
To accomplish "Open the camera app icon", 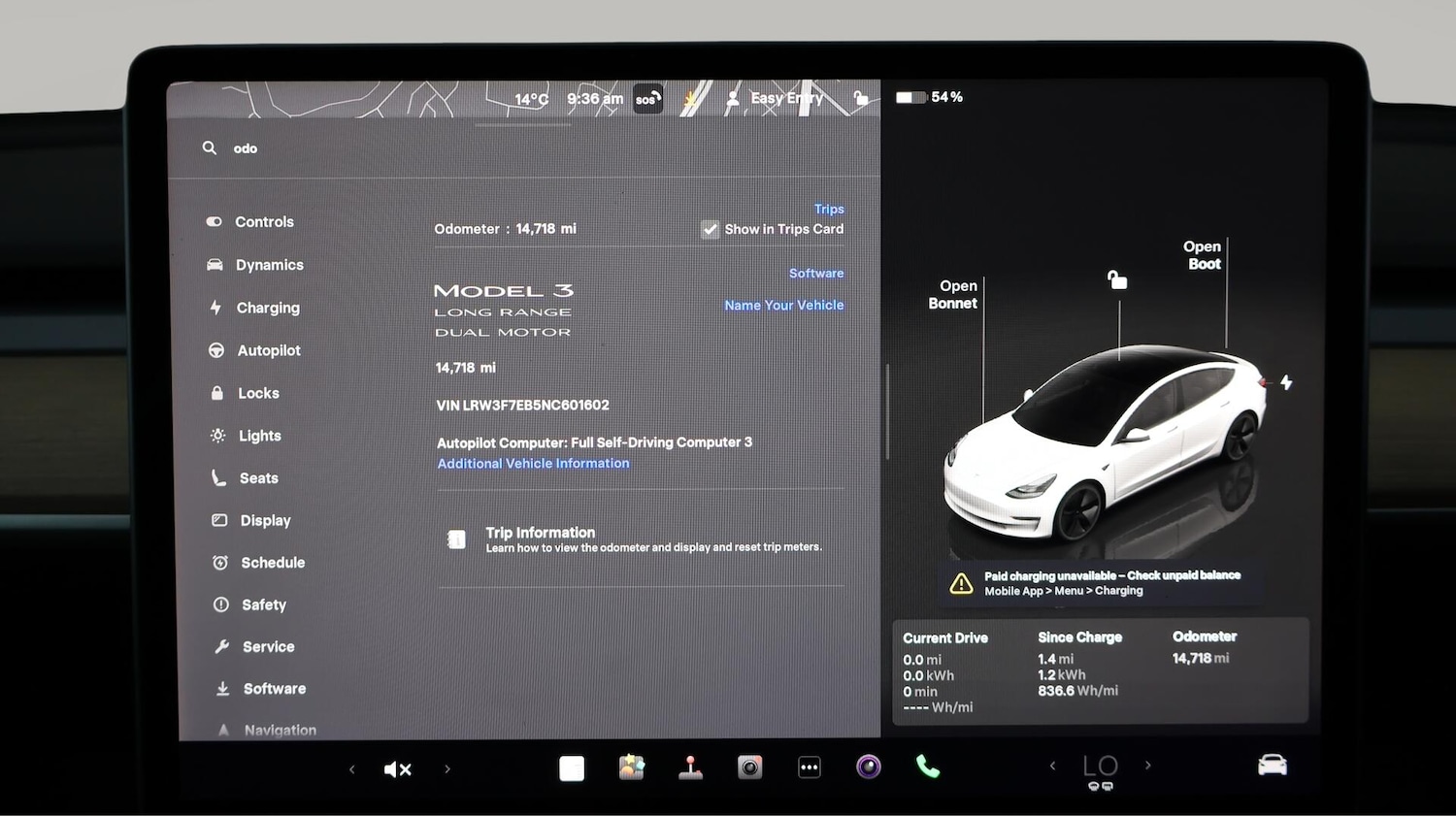I will [x=750, y=767].
